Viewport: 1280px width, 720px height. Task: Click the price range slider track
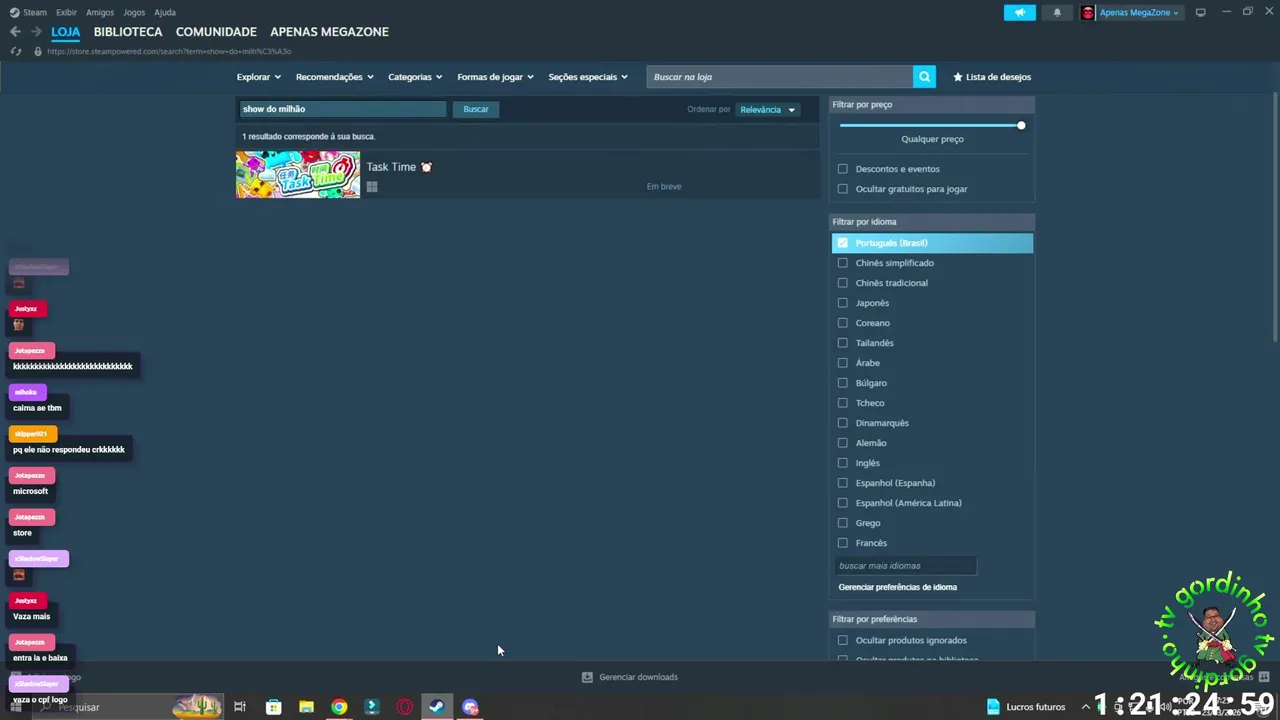coord(930,125)
